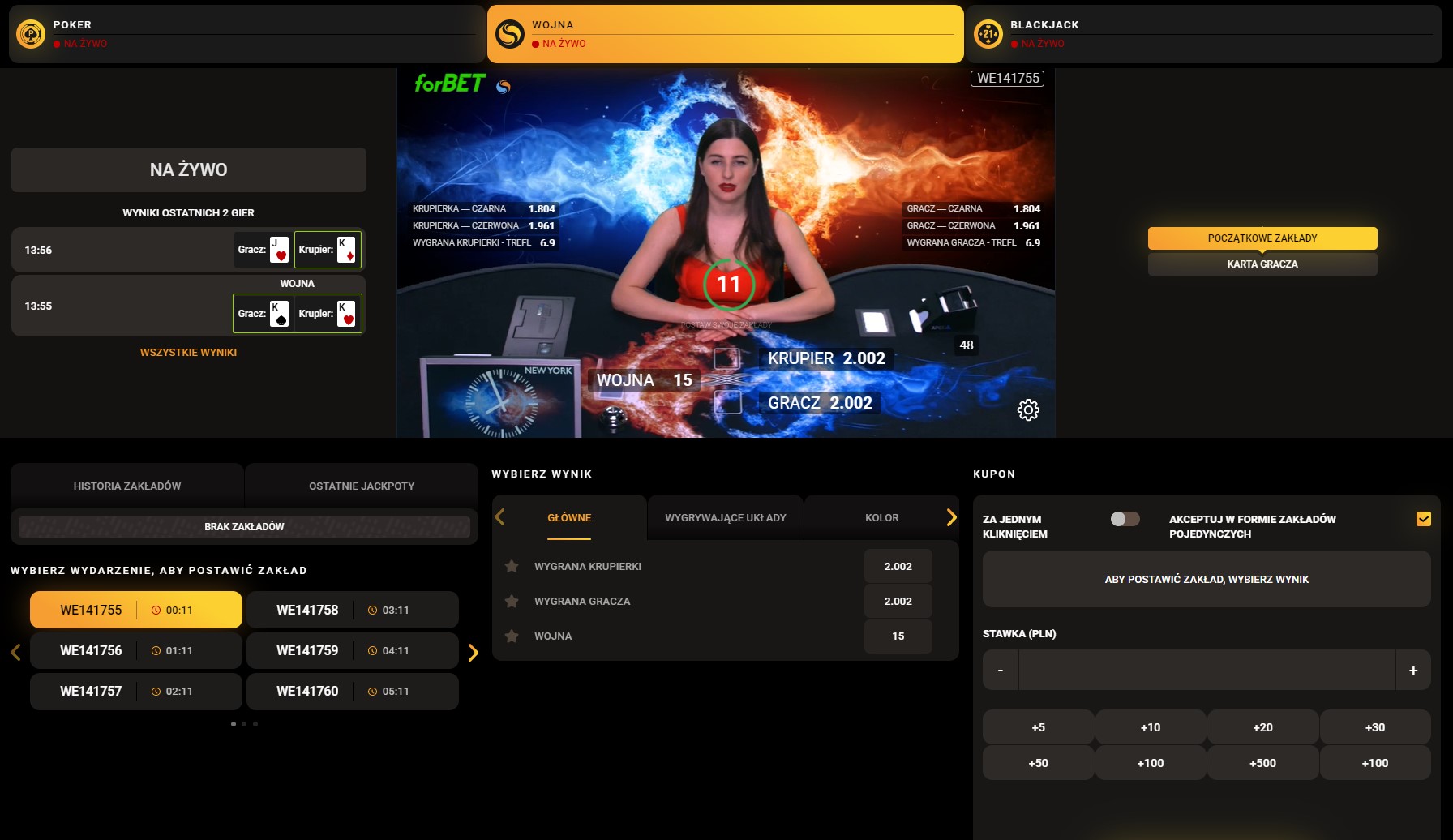Select the Wojna live game tab
Image resolution: width=1453 pixels, height=840 pixels.
tap(725, 34)
